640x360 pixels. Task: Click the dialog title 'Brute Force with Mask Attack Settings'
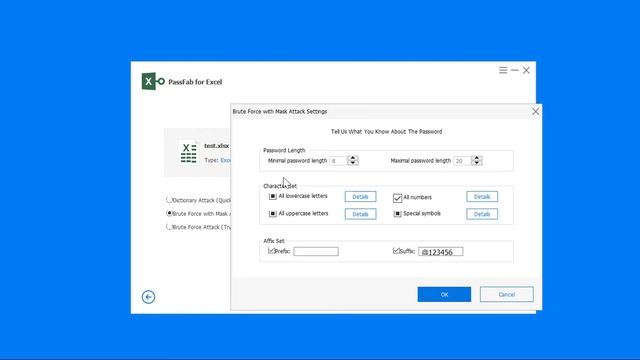coord(280,111)
